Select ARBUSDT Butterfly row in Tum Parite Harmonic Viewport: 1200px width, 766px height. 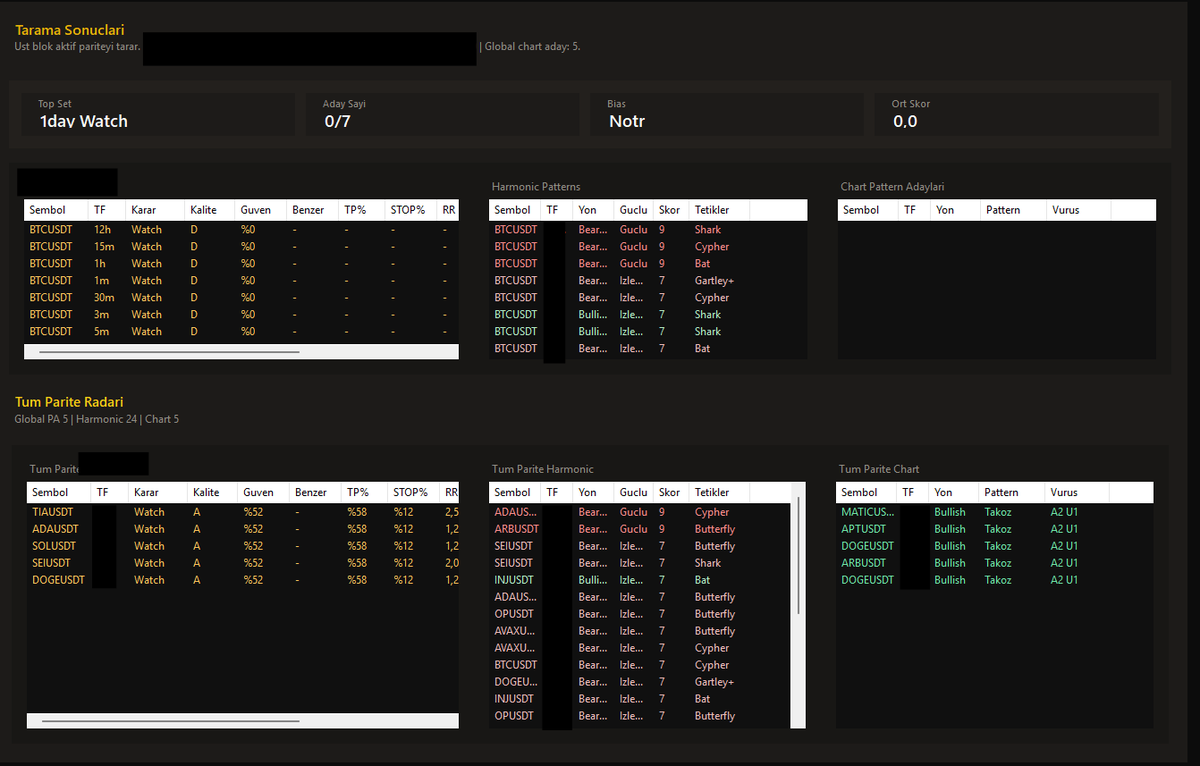640,528
